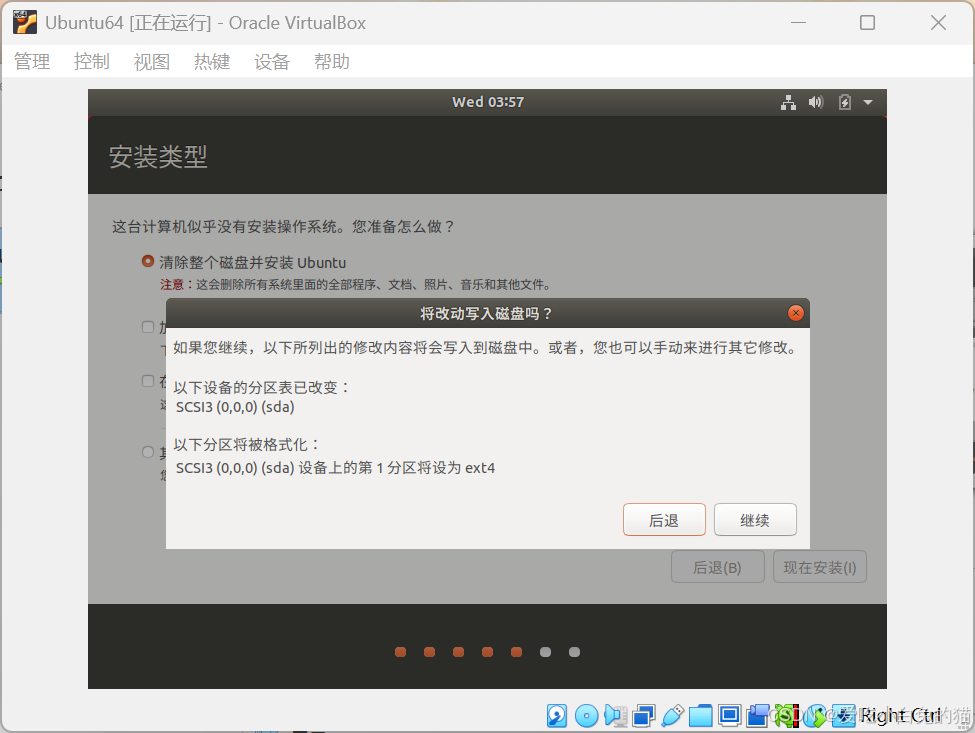Open audio settings via speaker status icon

[x=616, y=716]
